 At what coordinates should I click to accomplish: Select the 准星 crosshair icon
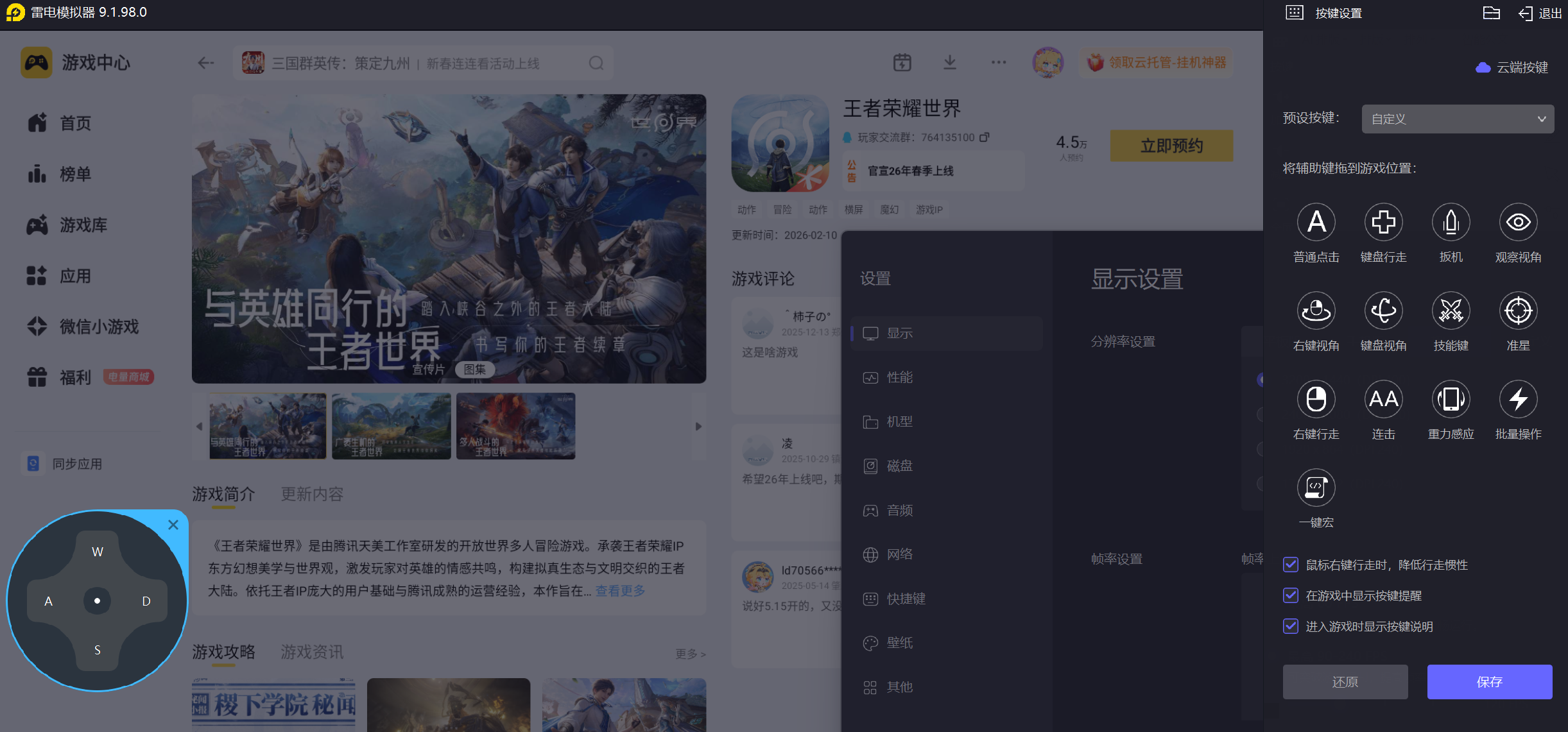click(1518, 311)
